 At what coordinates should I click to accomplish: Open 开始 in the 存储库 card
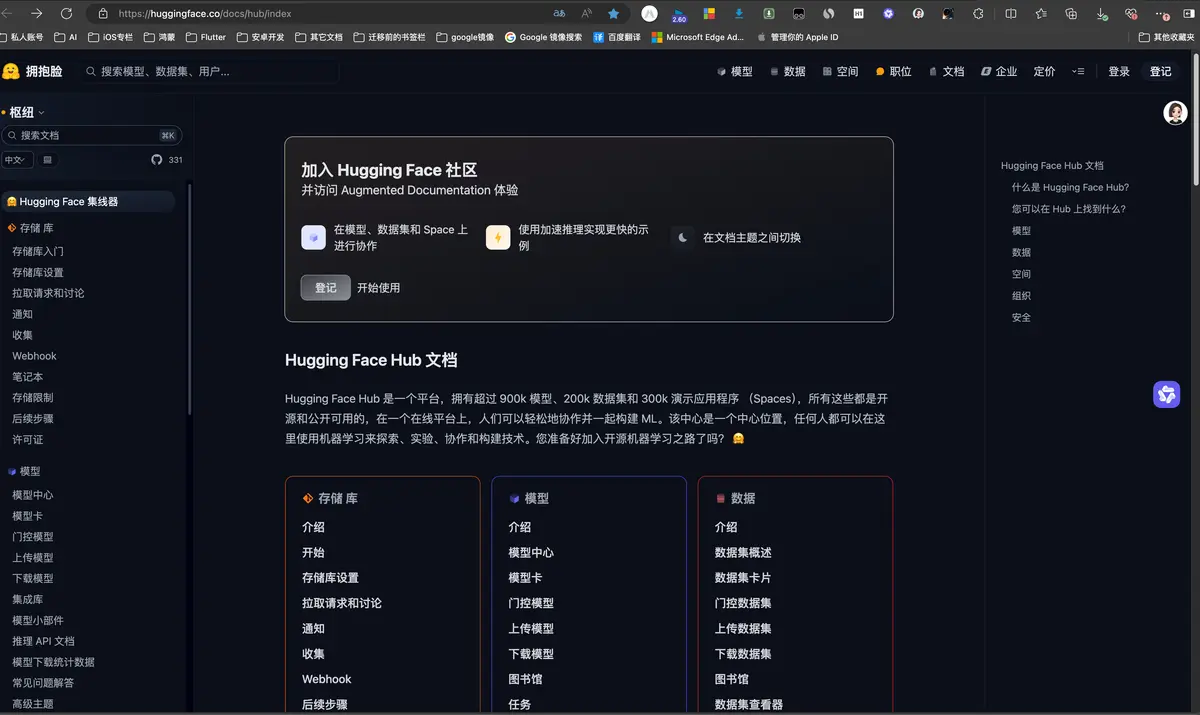click(313, 553)
